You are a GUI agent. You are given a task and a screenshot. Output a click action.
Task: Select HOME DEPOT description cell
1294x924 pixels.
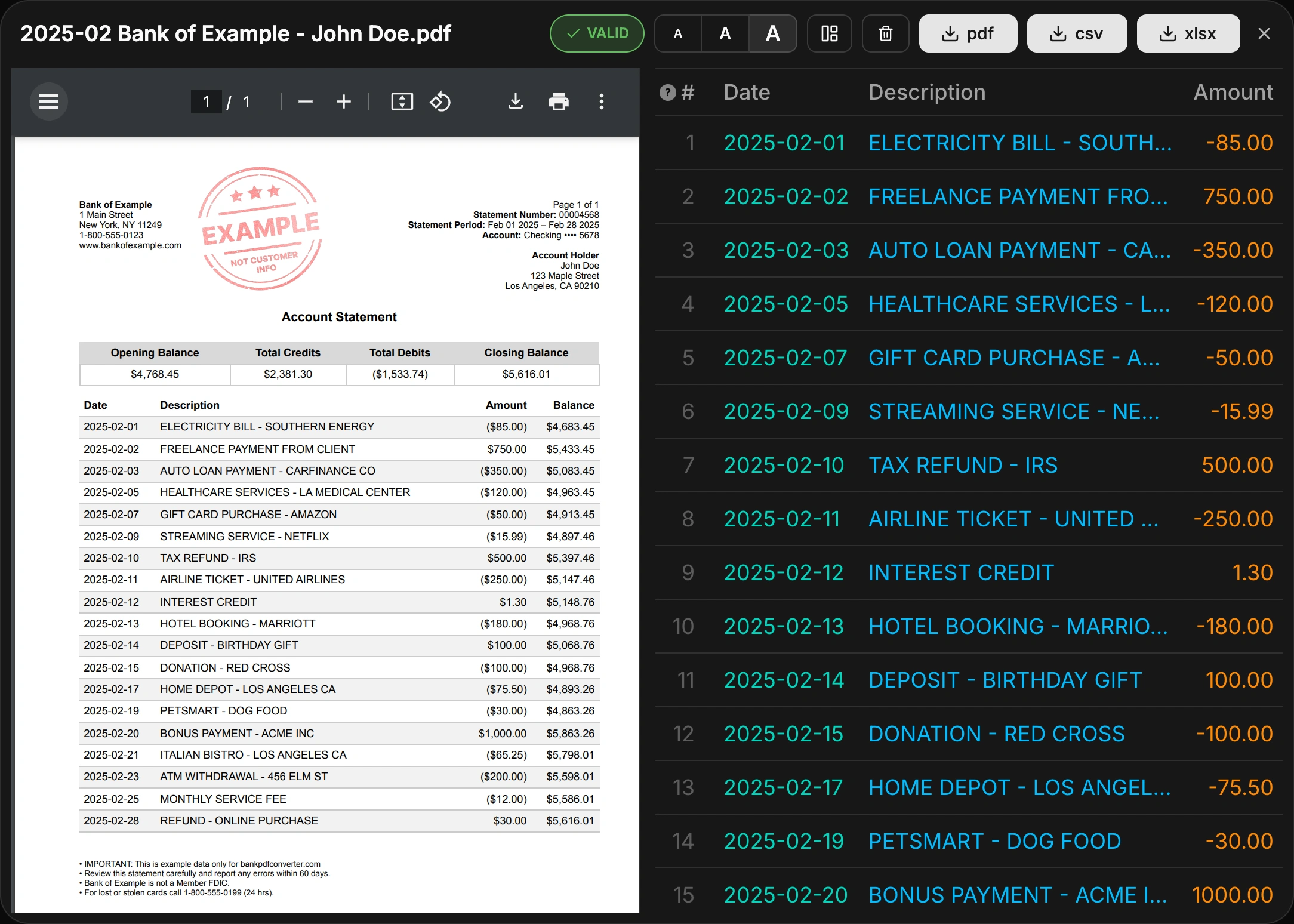click(x=1019, y=788)
